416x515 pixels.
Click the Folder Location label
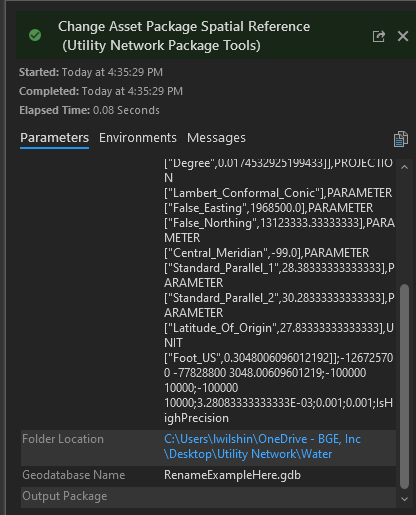pyautogui.click(x=63, y=439)
